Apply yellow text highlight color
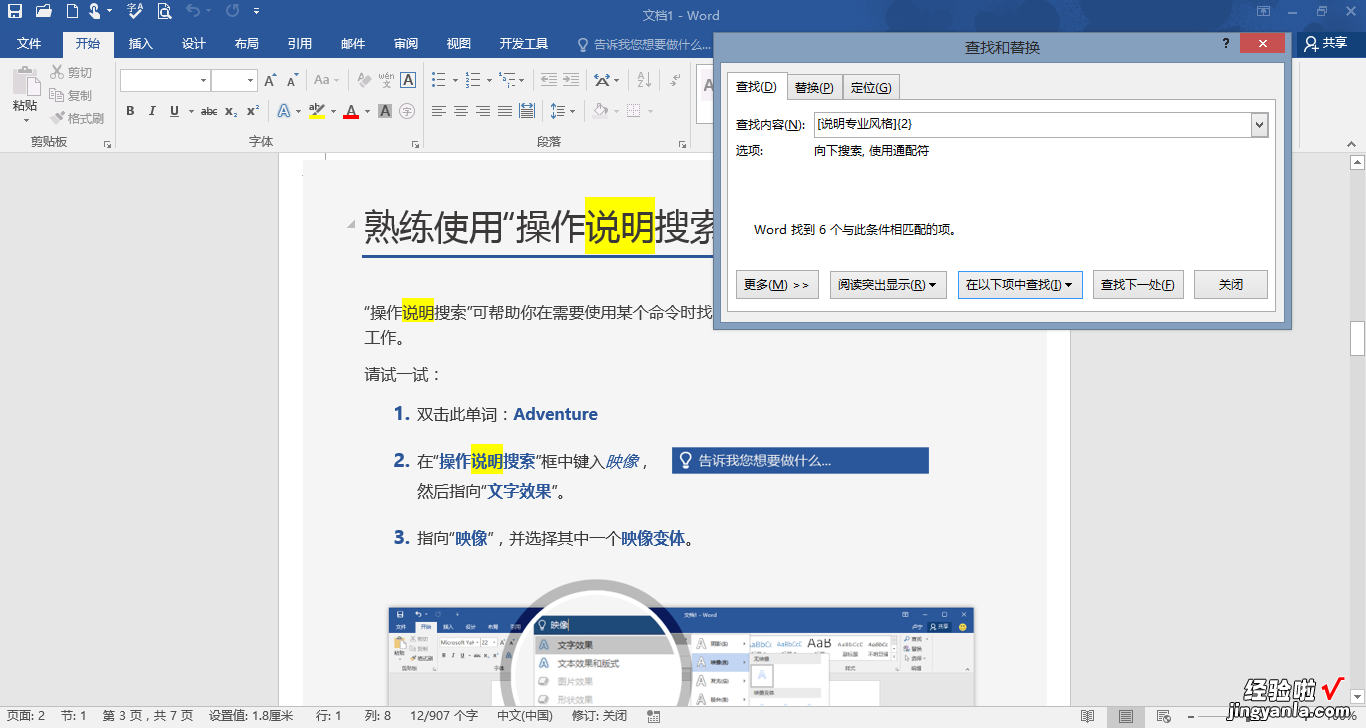The width and height of the screenshot is (1366, 728). [x=317, y=111]
